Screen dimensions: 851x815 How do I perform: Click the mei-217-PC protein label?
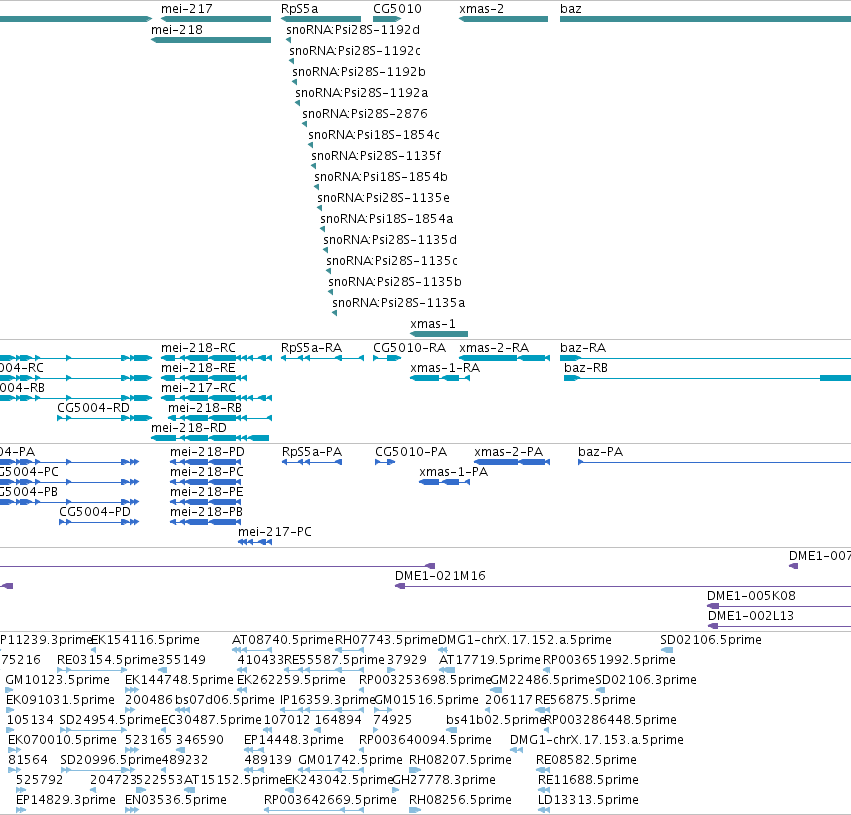tap(275, 532)
